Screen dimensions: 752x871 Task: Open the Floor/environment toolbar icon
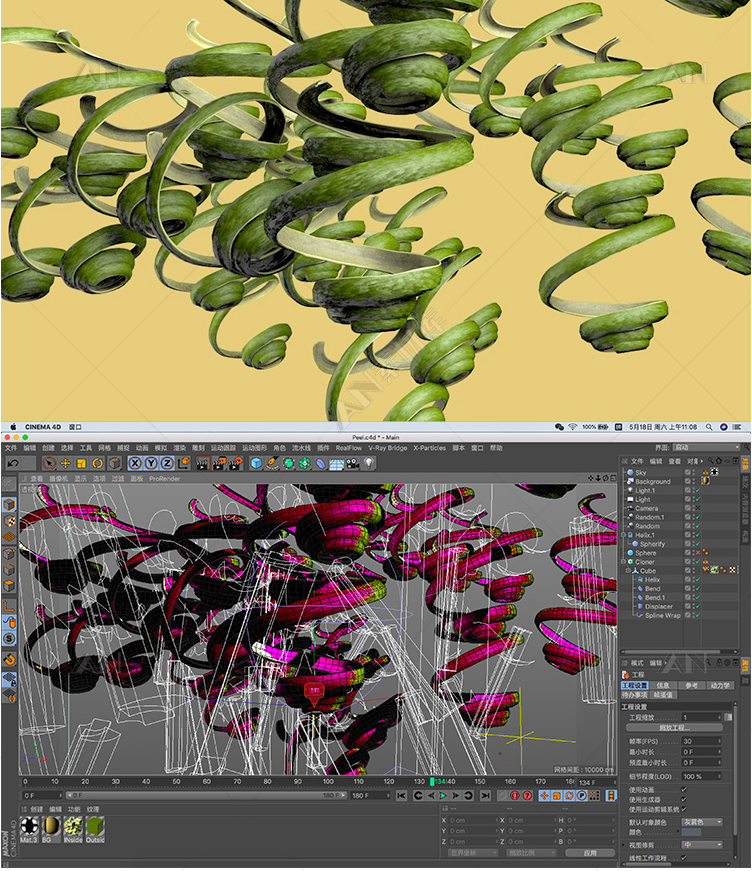337,464
